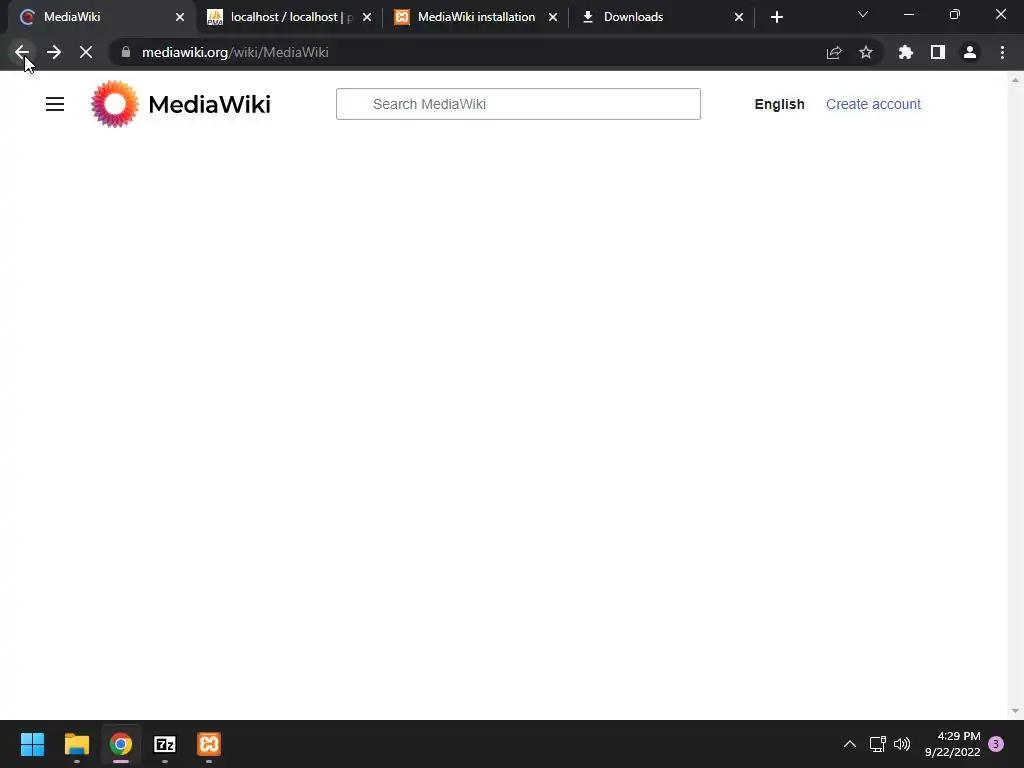Switch to the Downloads tab
The height and width of the screenshot is (768, 1024).
660,17
